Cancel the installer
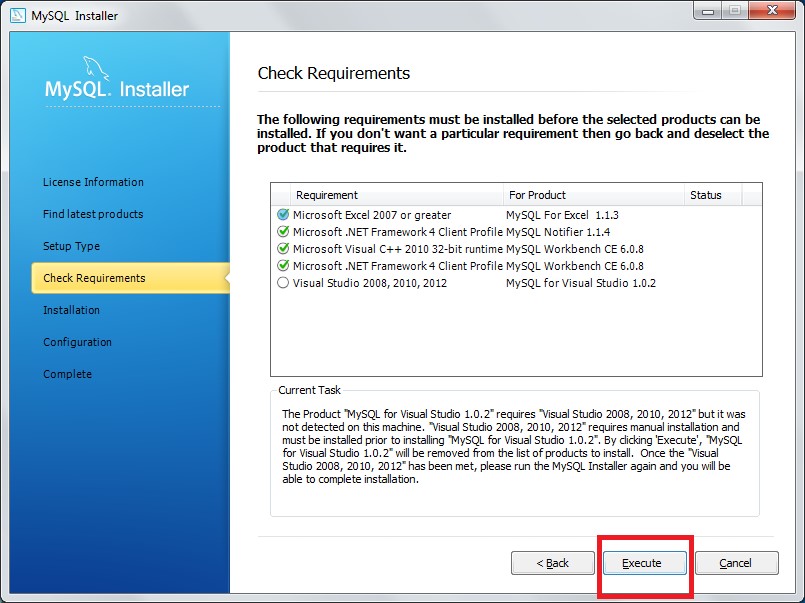The height and width of the screenshot is (603, 805). [x=736, y=563]
